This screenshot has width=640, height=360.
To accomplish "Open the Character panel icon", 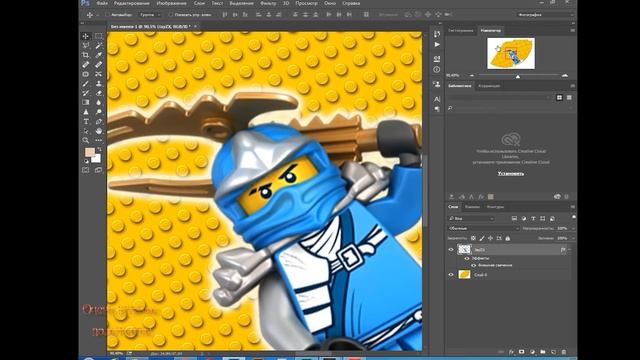I will pyautogui.click(x=437, y=99).
